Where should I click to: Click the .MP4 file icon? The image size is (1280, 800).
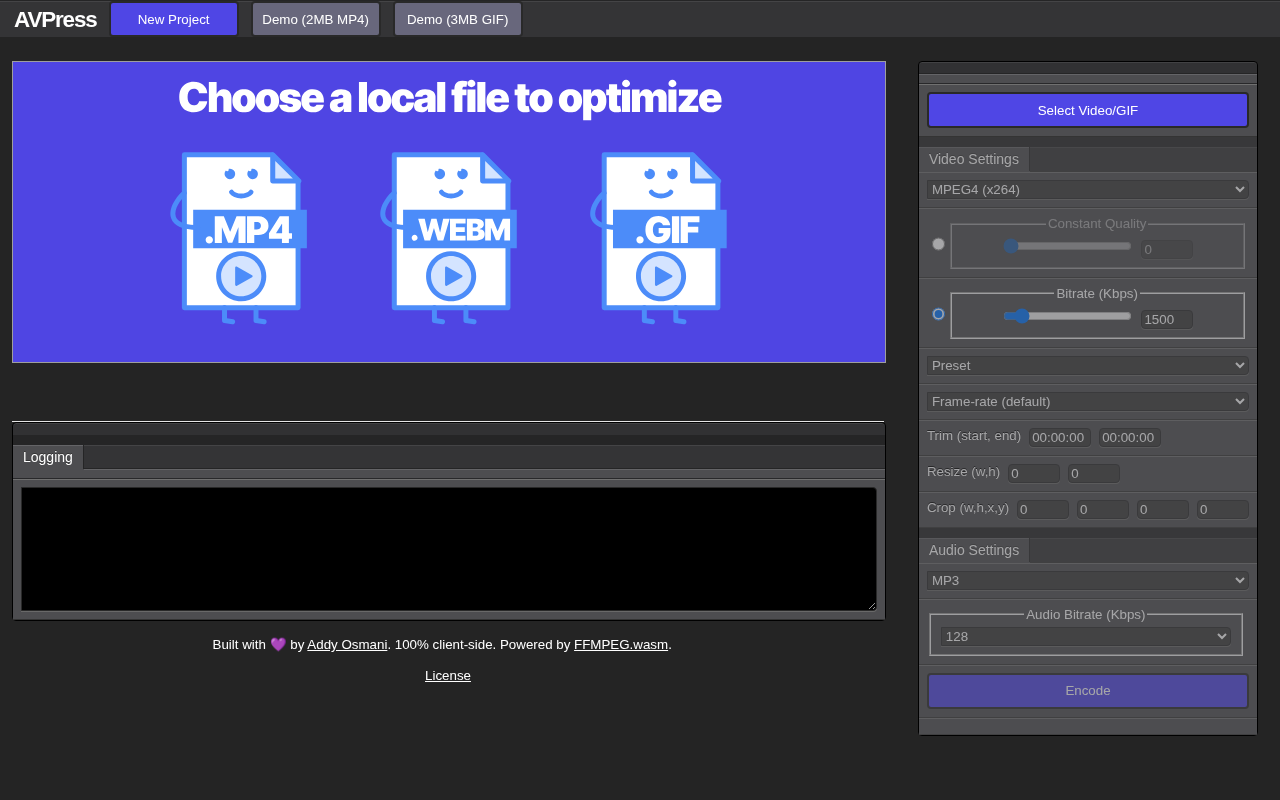click(240, 237)
